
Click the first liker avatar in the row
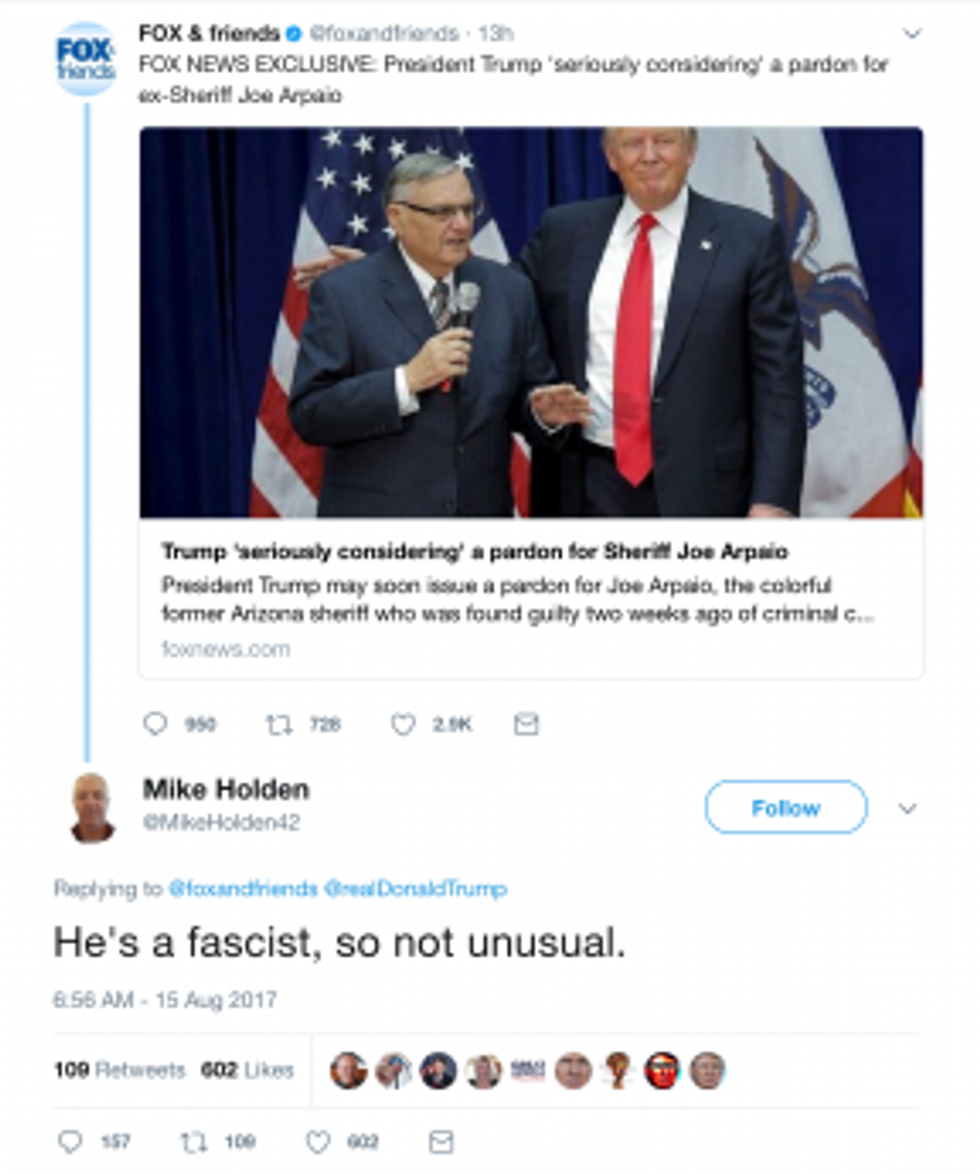(348, 1070)
